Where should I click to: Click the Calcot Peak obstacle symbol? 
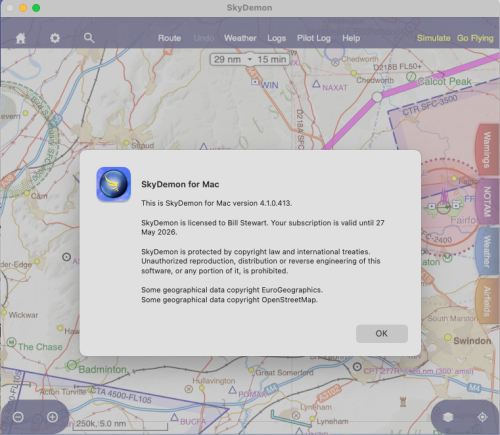(411, 77)
